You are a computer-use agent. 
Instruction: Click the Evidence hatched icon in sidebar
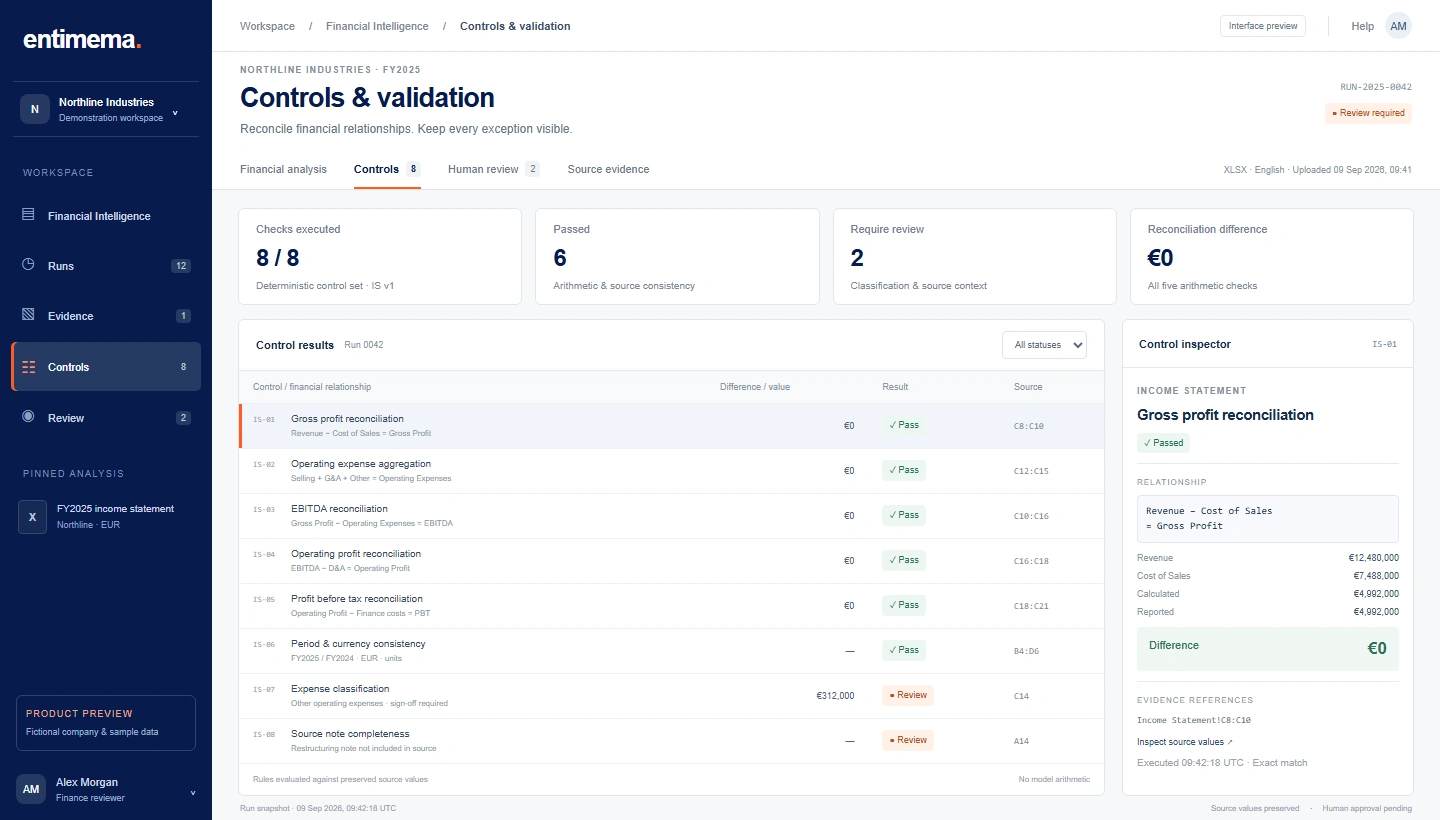point(28,315)
